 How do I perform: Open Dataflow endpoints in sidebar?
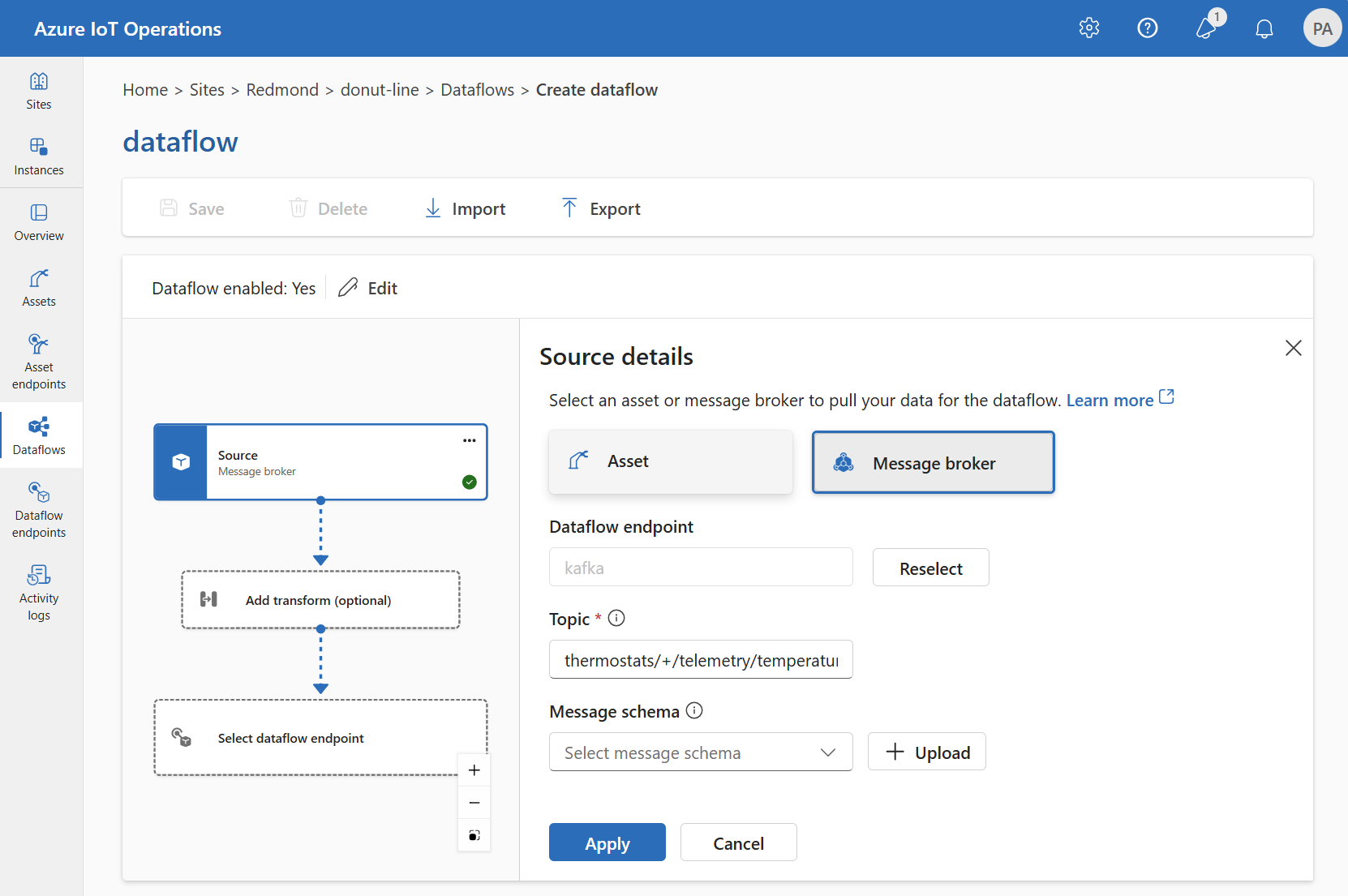click(39, 511)
